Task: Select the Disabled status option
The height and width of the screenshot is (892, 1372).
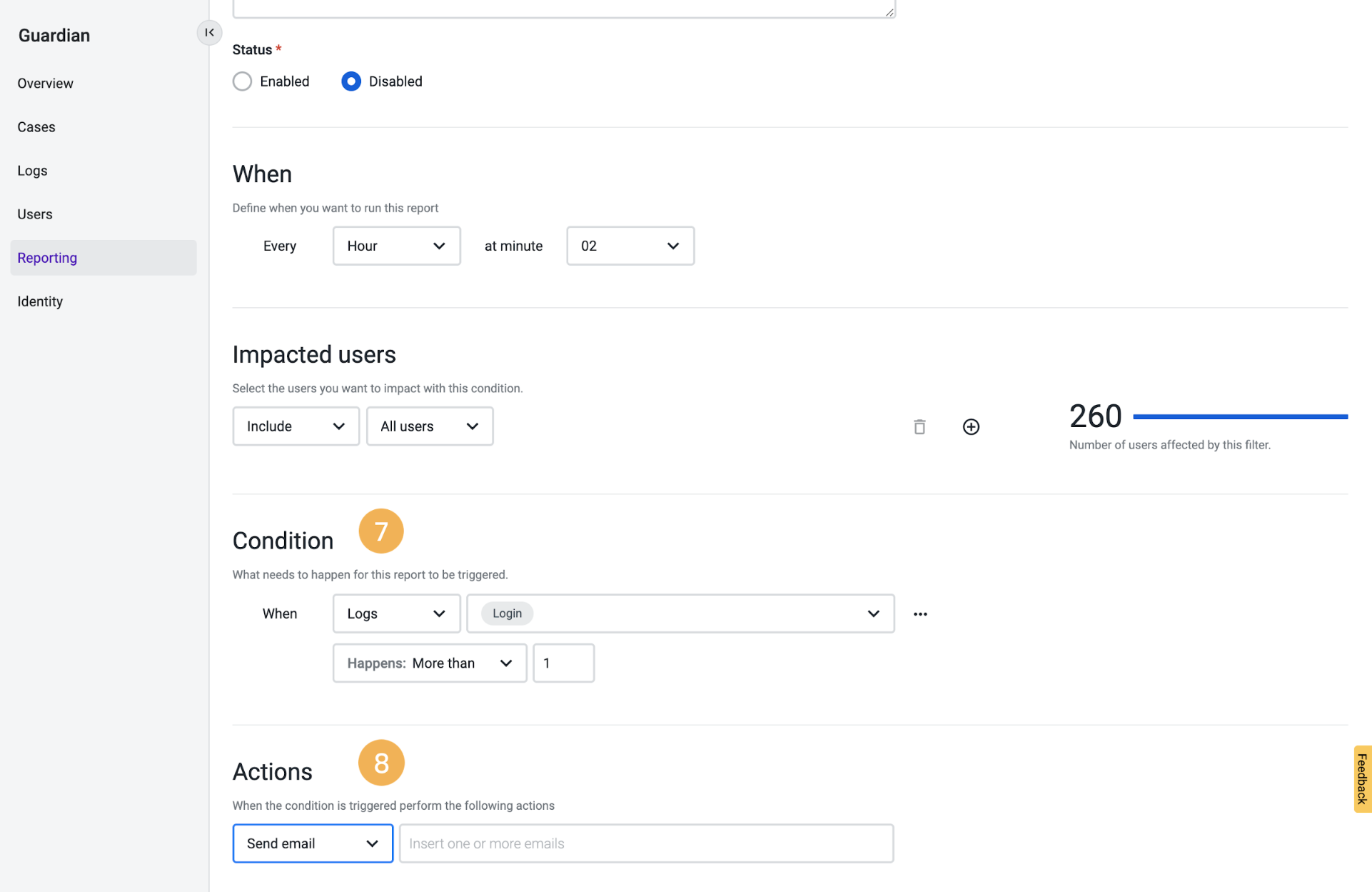Action: 350,81
